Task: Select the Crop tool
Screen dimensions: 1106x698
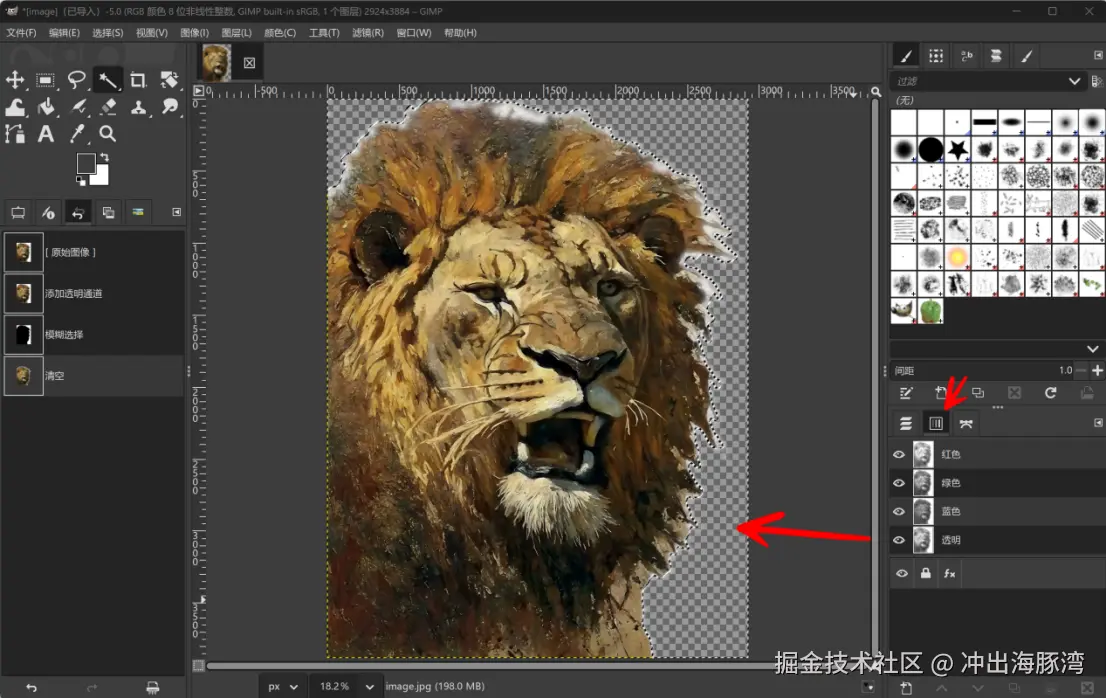Action: click(x=138, y=80)
